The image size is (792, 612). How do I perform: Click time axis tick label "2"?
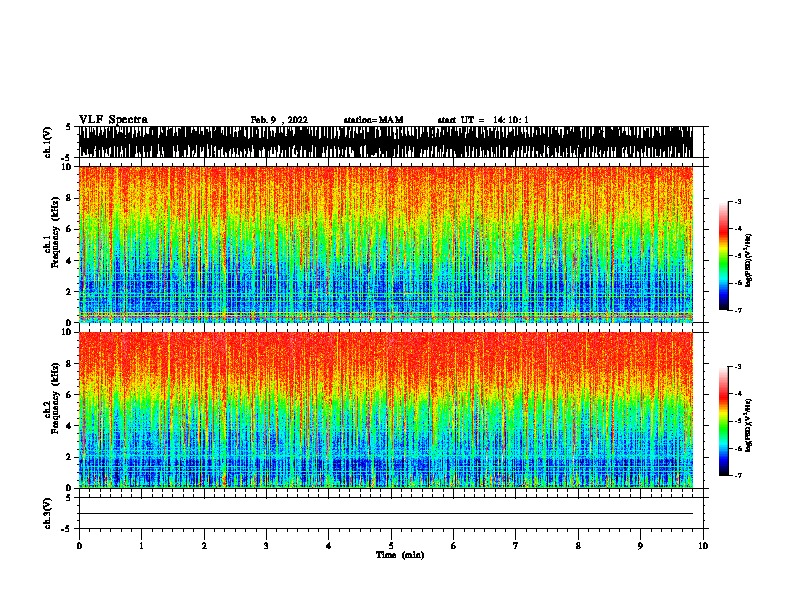click(x=204, y=546)
